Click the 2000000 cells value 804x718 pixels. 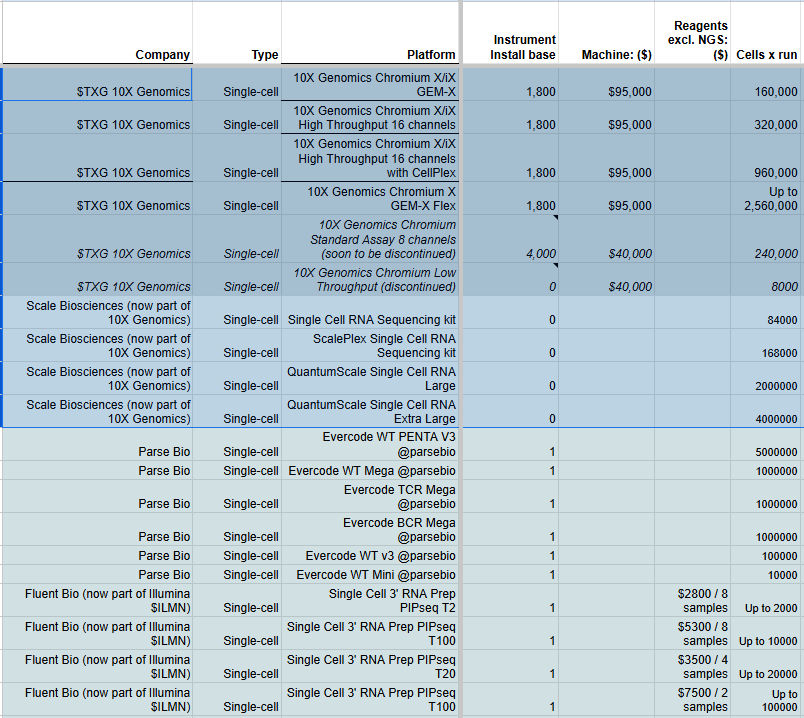[766, 378]
